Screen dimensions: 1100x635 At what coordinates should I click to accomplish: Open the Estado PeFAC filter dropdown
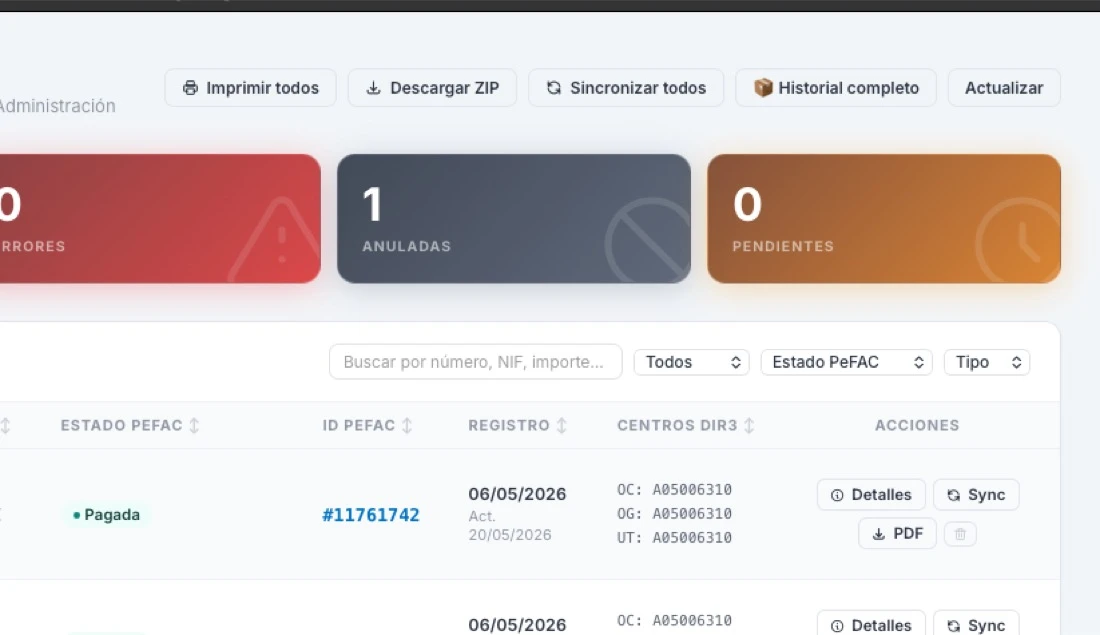pyautogui.click(x=847, y=362)
